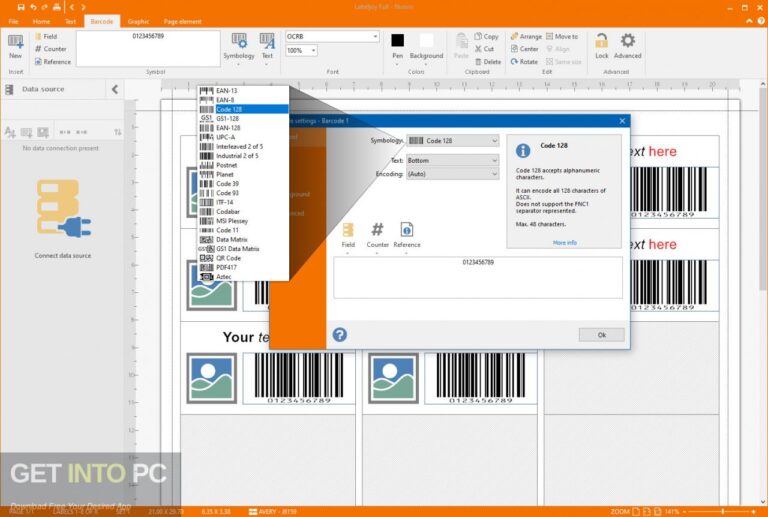Open the Background color dropdown
The width and height of the screenshot is (768, 517).
coord(426,64)
